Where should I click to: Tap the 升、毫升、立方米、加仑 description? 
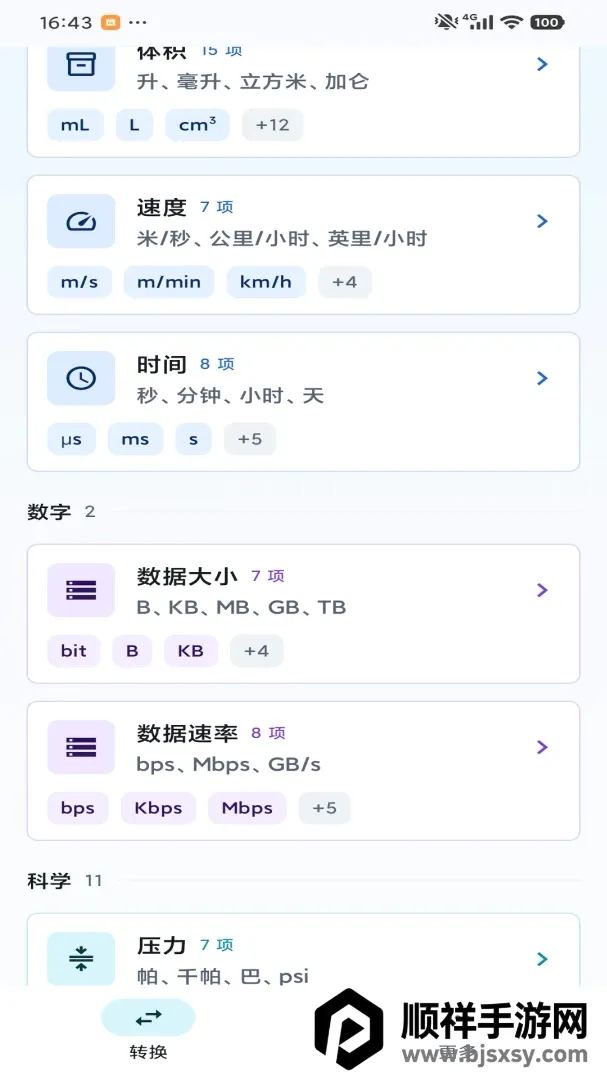(252, 81)
